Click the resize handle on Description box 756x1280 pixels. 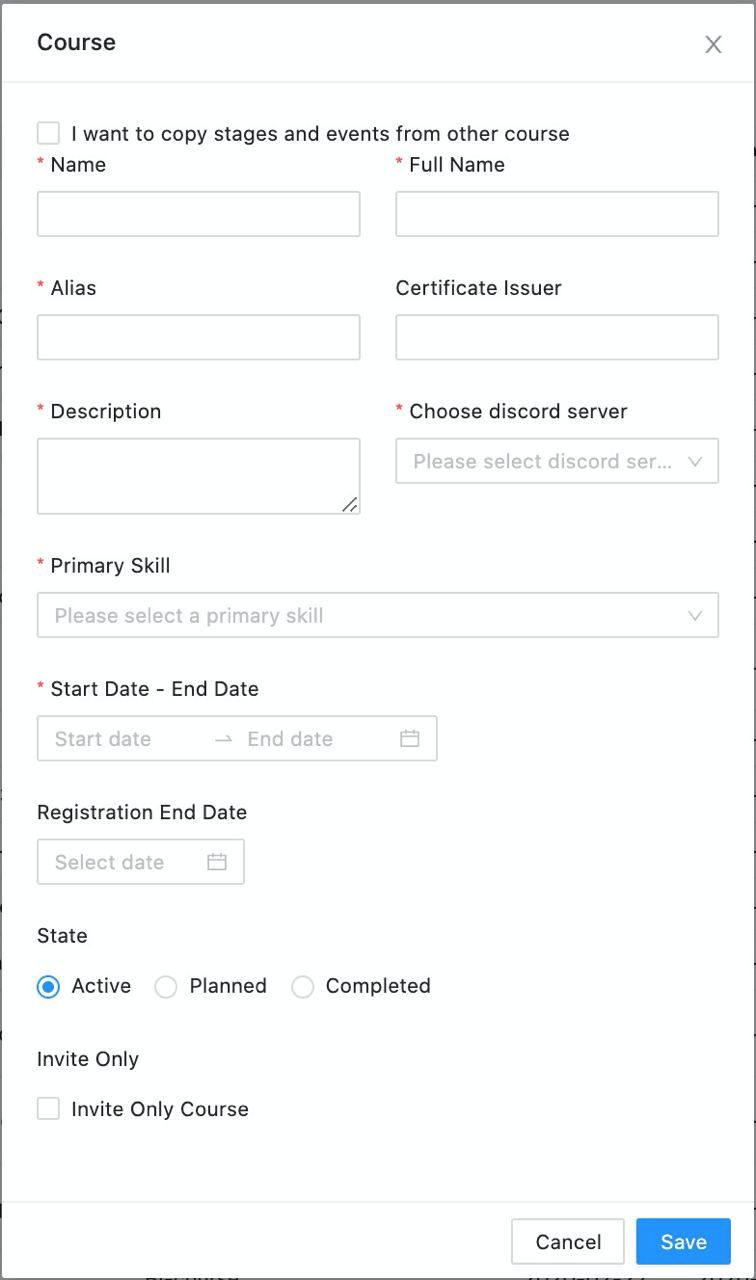[x=350, y=506]
